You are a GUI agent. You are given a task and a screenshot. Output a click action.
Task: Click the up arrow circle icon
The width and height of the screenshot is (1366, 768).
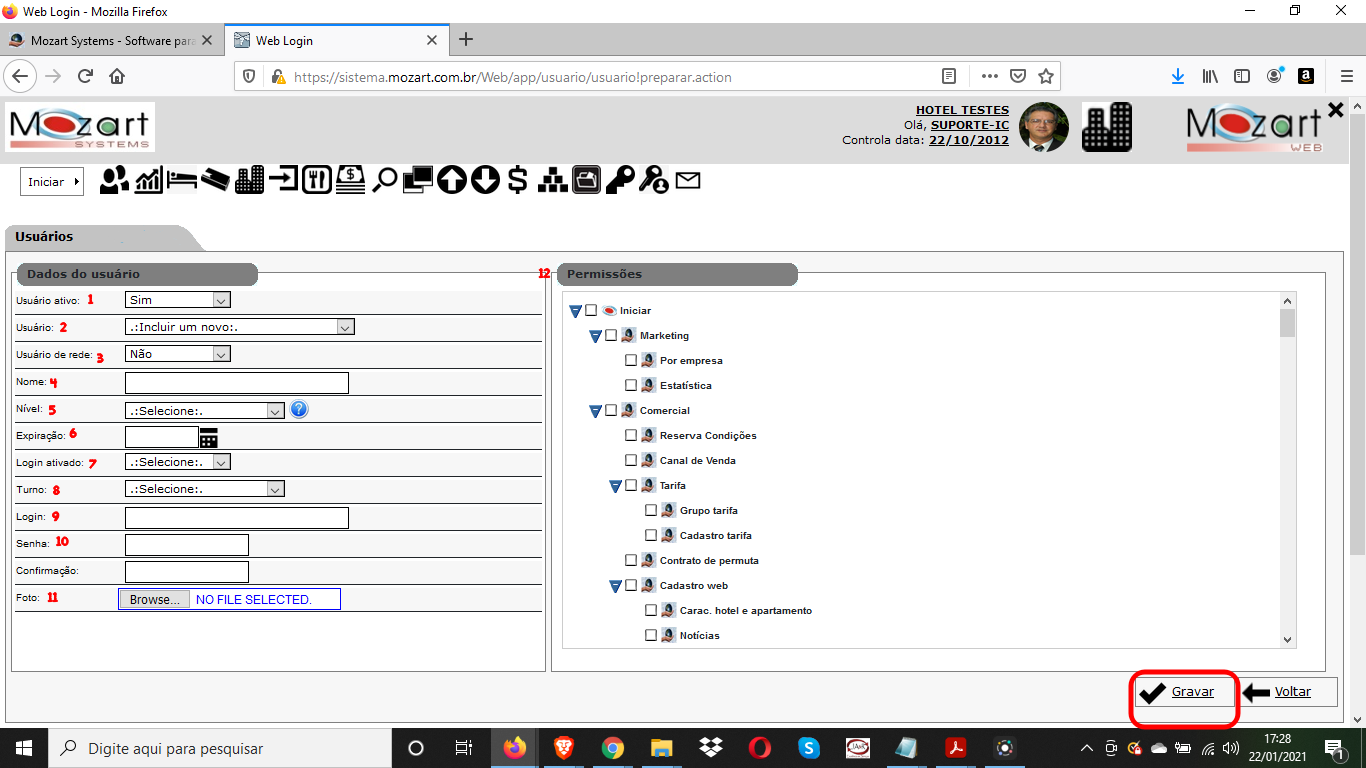452,180
